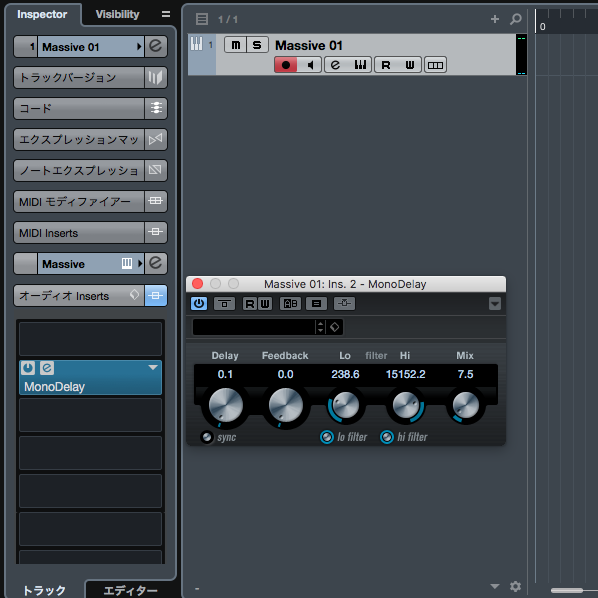Click the chord section icon
This screenshot has width=598, height=598.
(156, 108)
